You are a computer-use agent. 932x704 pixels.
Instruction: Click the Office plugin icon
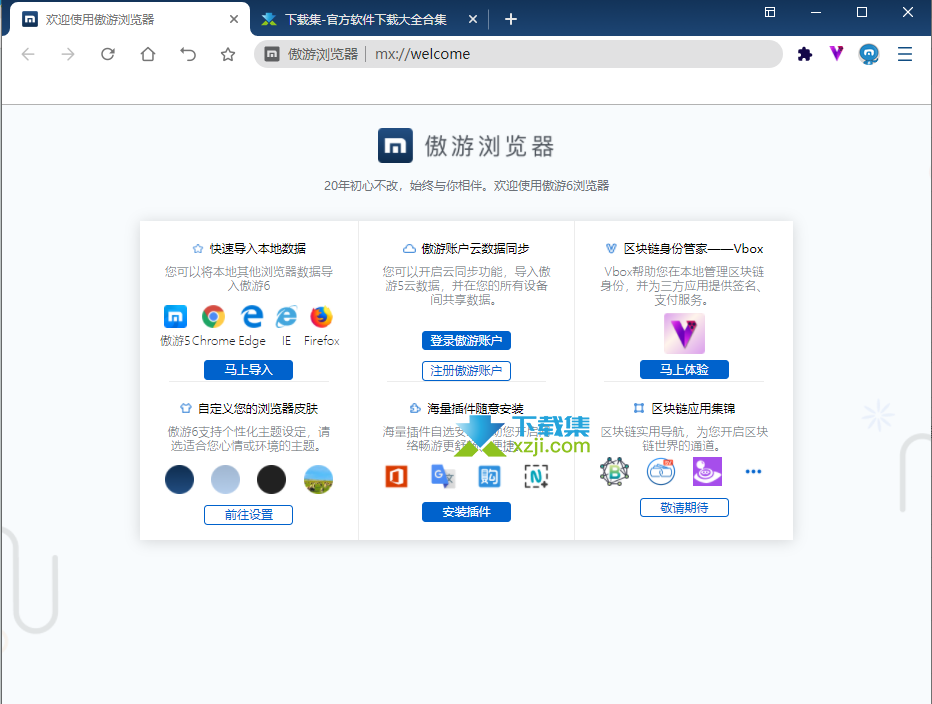click(x=396, y=476)
